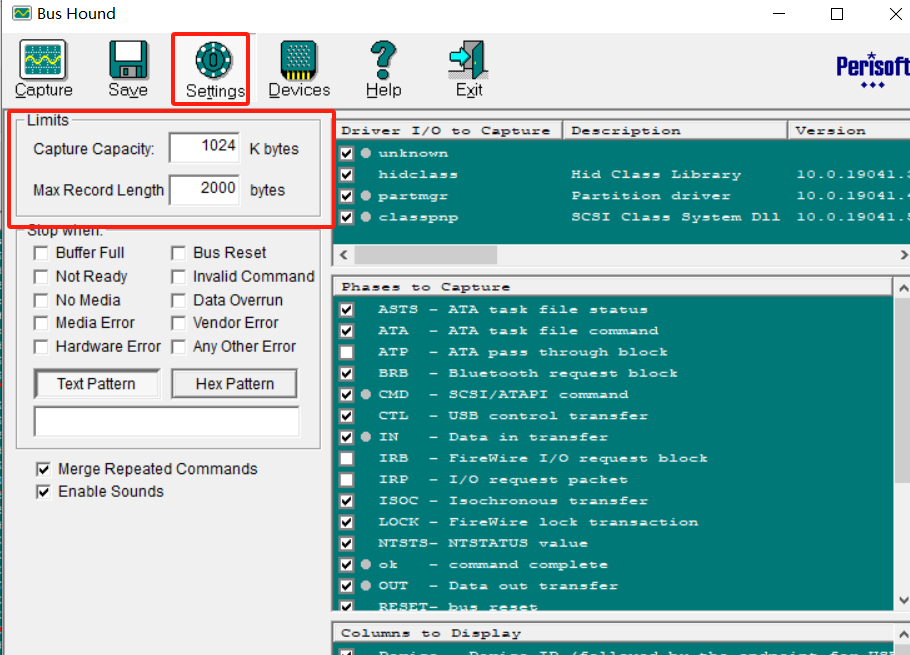Open the Capture toolbar icon
The width and height of the screenshot is (910, 655).
[43, 68]
